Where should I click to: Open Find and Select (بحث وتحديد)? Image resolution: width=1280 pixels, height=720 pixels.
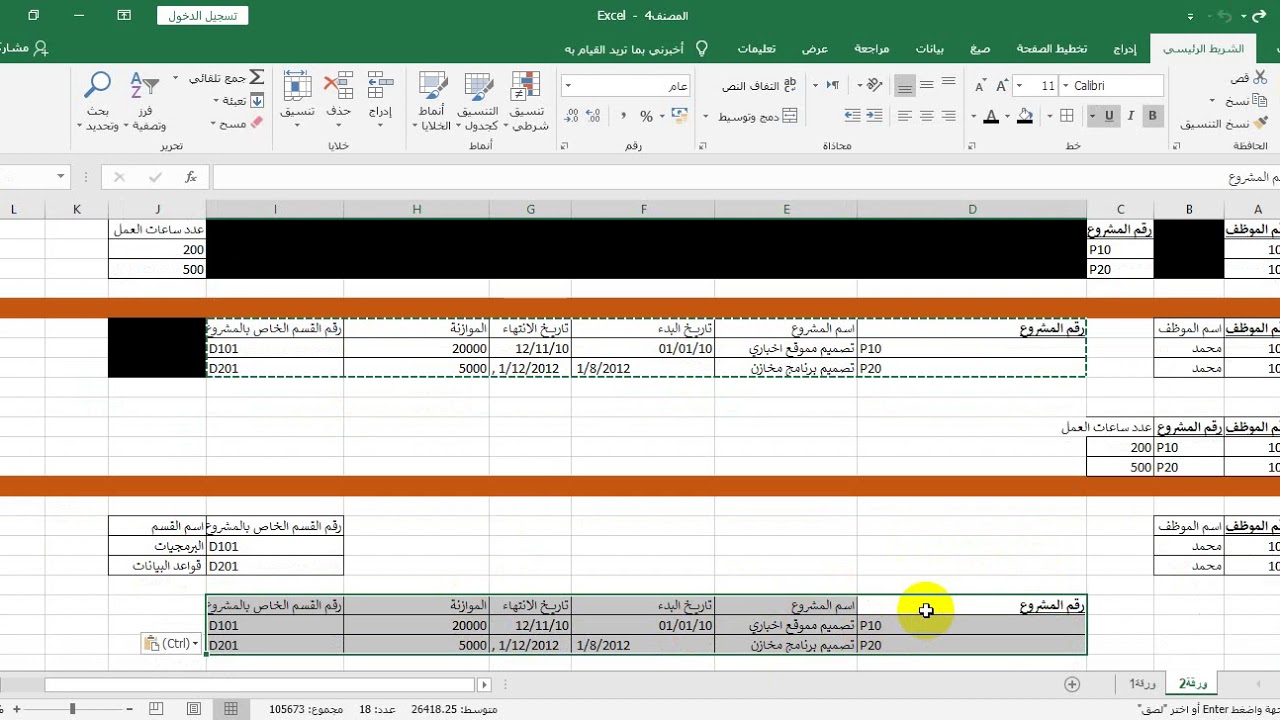coord(99,100)
